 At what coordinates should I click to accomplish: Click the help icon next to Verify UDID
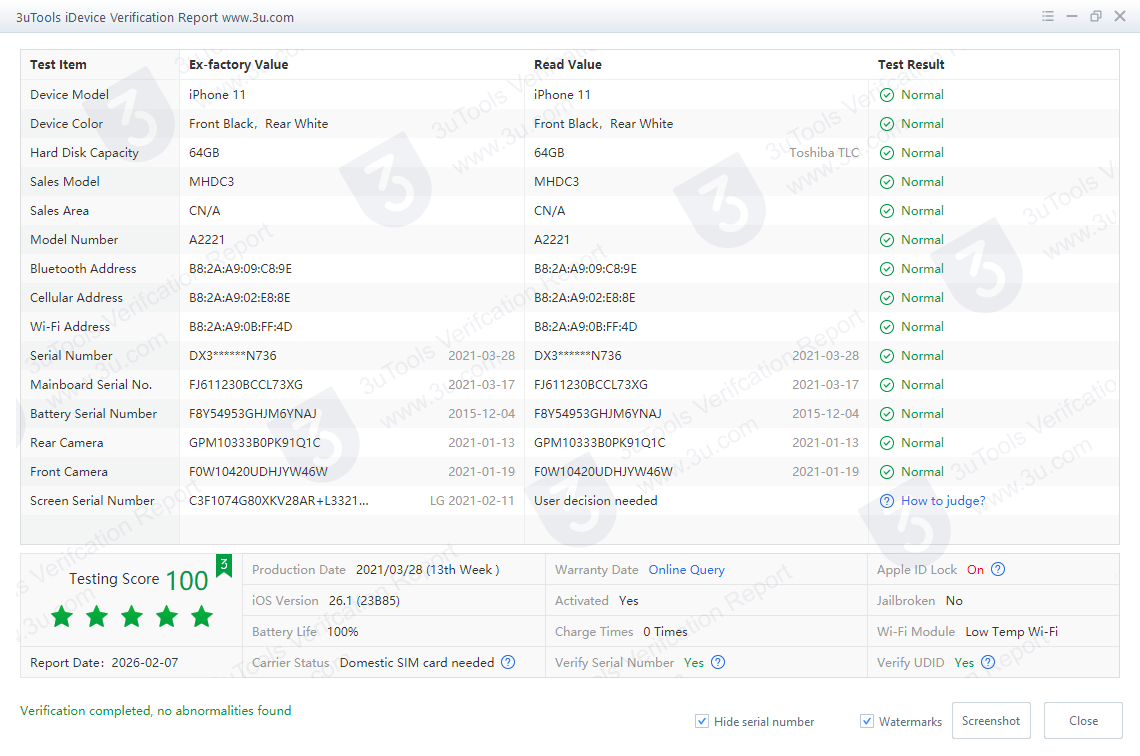coord(988,662)
